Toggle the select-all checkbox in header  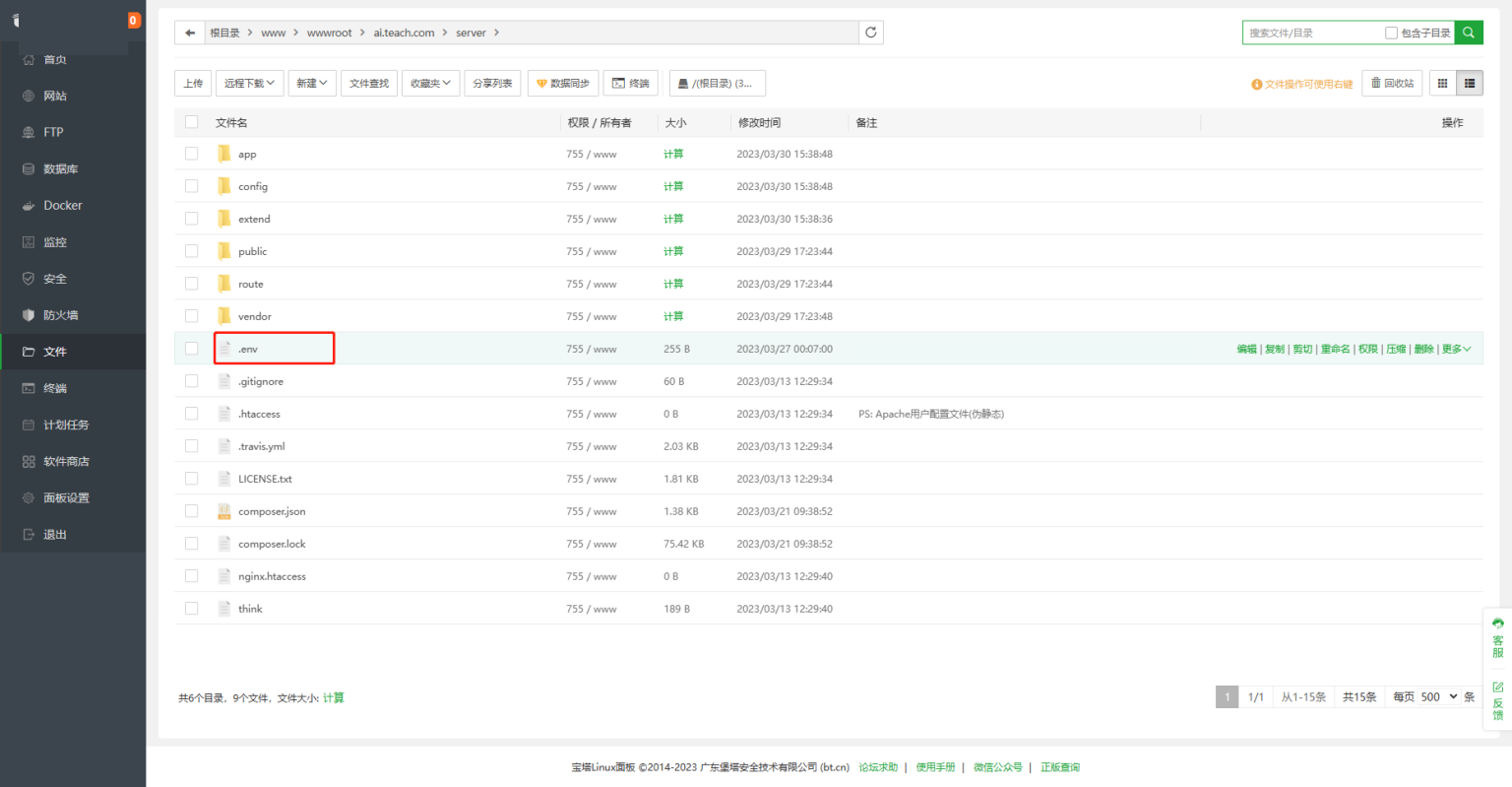(x=192, y=122)
